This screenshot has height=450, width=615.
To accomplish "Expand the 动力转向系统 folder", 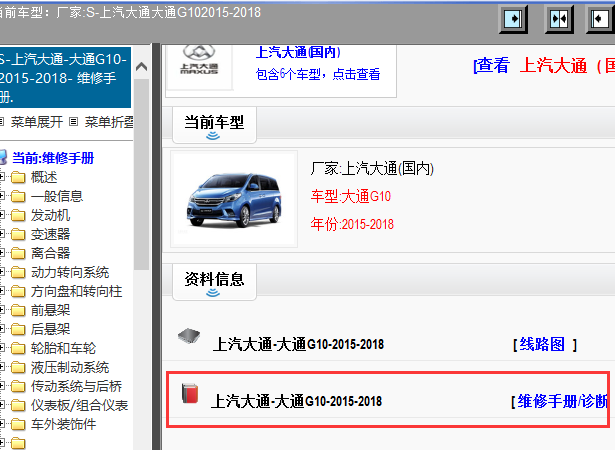I will click(2, 272).
